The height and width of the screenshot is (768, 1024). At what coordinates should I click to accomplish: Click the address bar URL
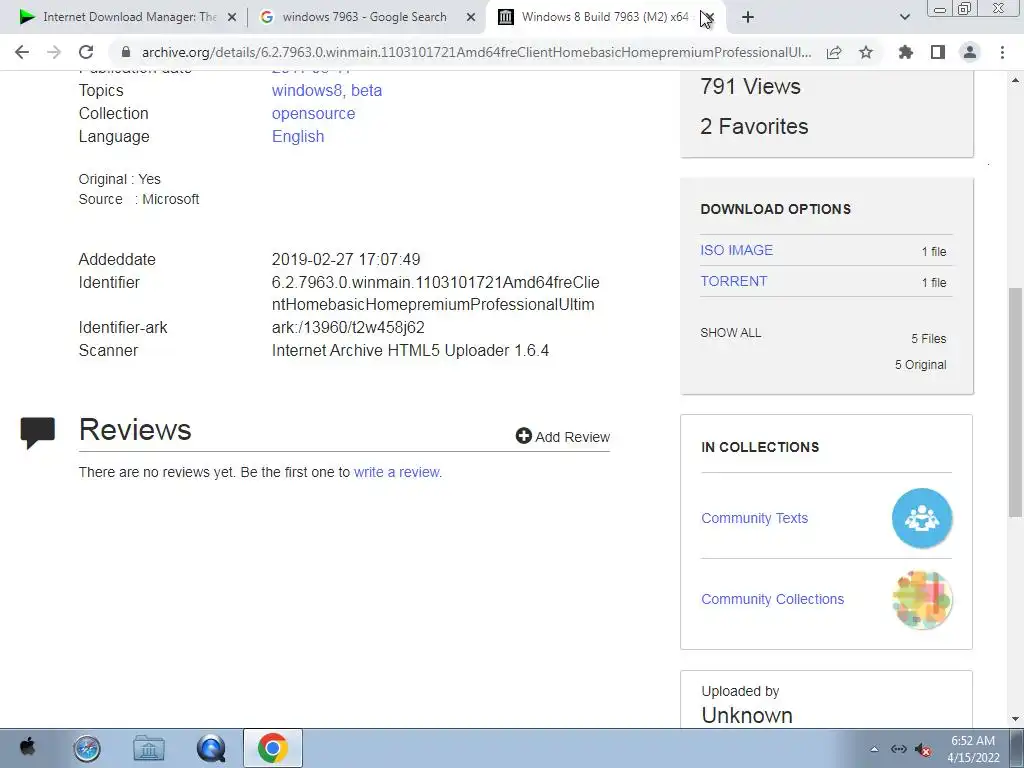[476, 52]
